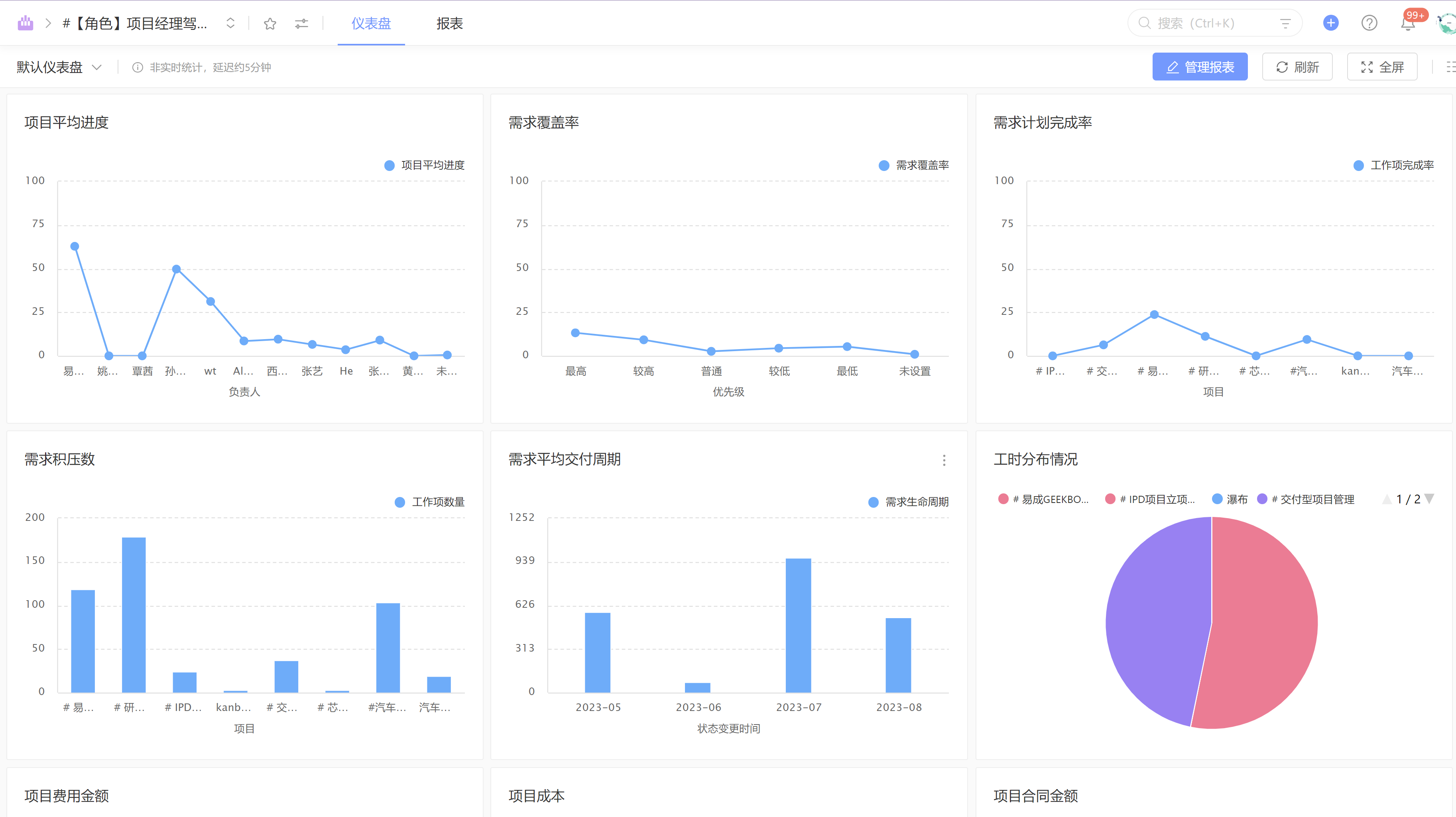Open three-dot menu on 需求平均交付周期 card
Screen dimensions: 1456x817
944,460
